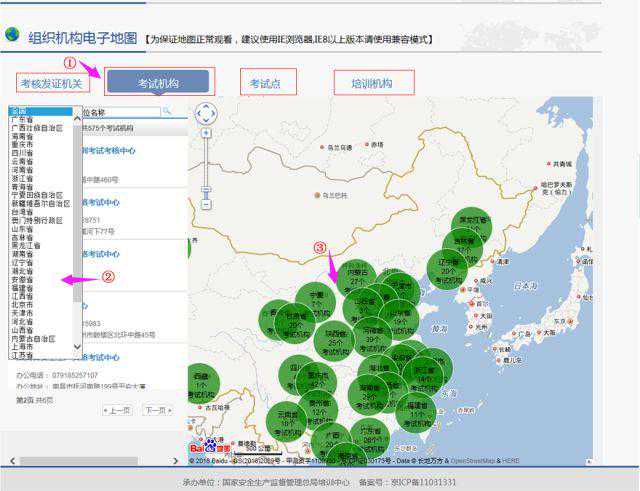Click the map zoom out minus button
640x491 pixels.
(x=205, y=204)
